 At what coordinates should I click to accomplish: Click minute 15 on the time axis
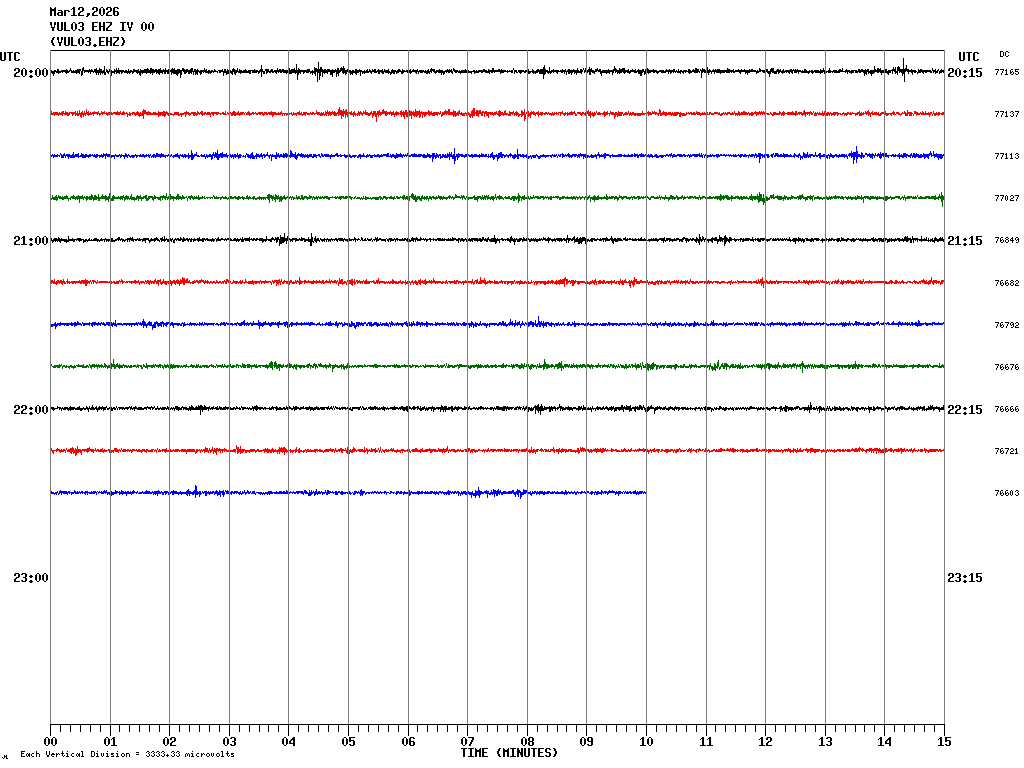(944, 742)
